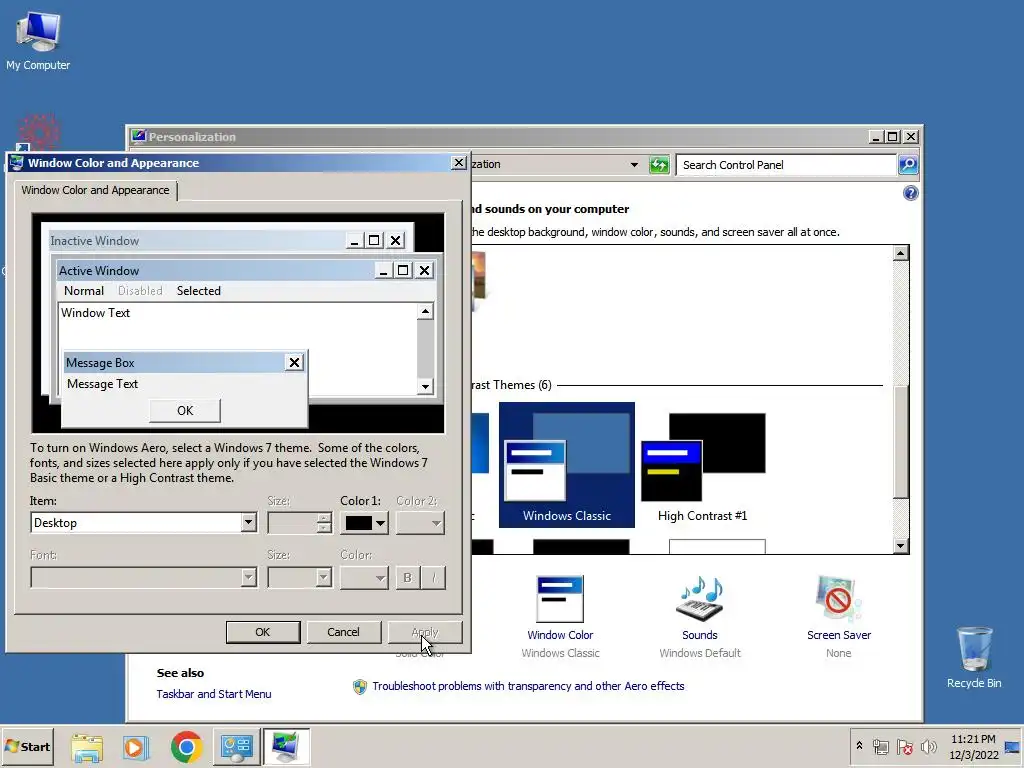
Task: Click OK inside the preview Message Box
Action: tap(185, 411)
